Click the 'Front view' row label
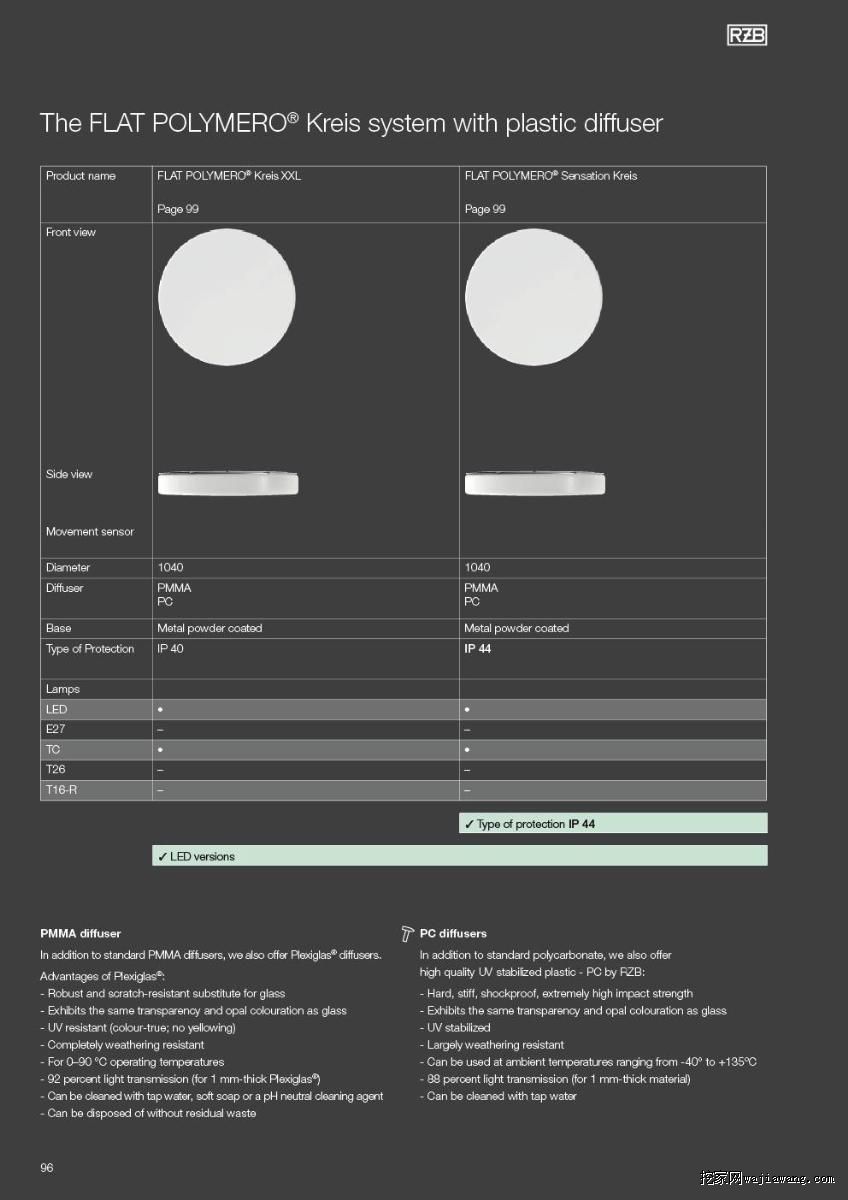 71,232
